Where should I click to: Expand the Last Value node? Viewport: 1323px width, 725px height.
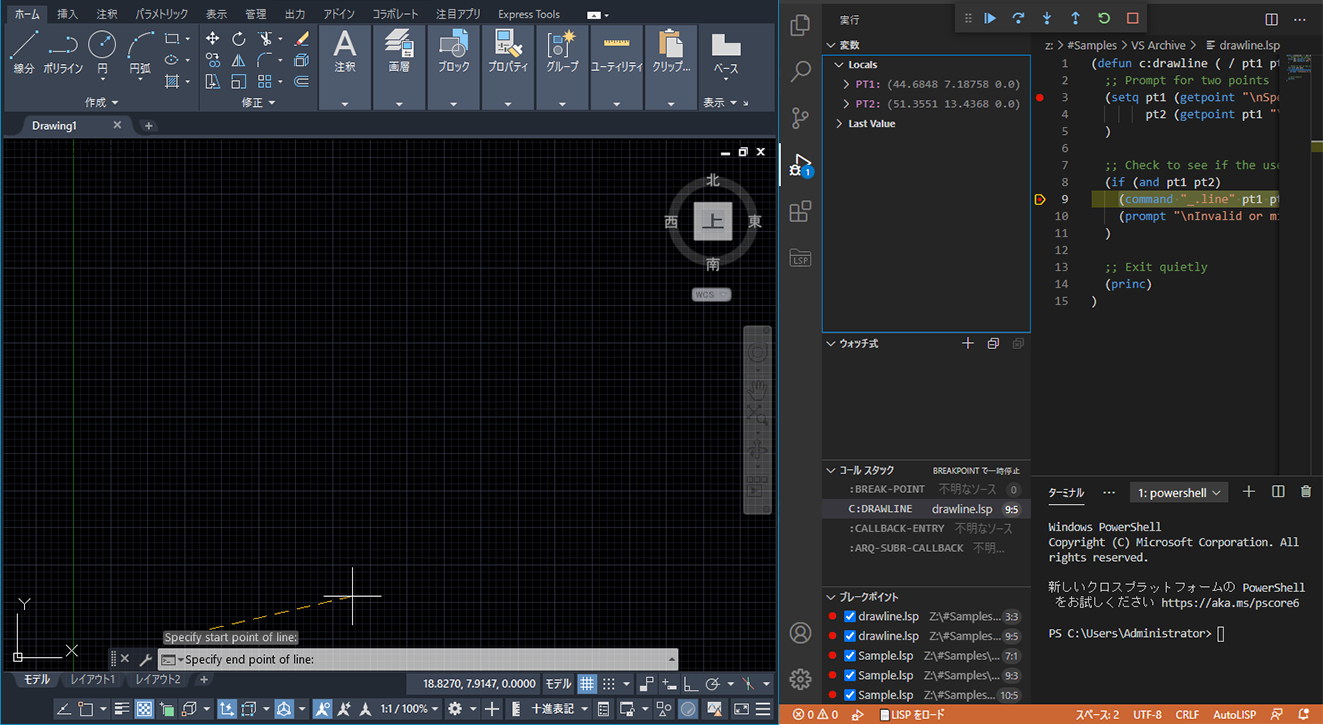pos(839,124)
